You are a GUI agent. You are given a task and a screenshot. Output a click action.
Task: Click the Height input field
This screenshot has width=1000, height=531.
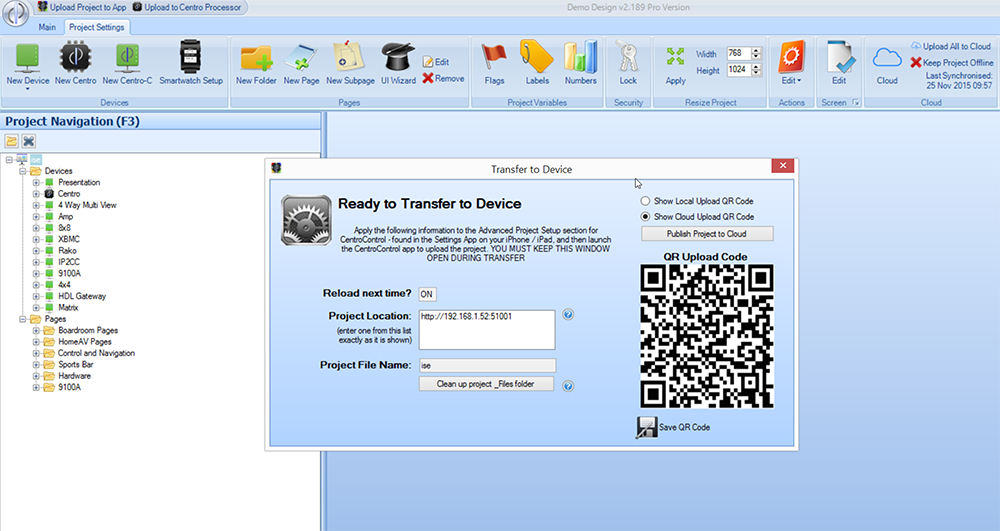click(739, 69)
